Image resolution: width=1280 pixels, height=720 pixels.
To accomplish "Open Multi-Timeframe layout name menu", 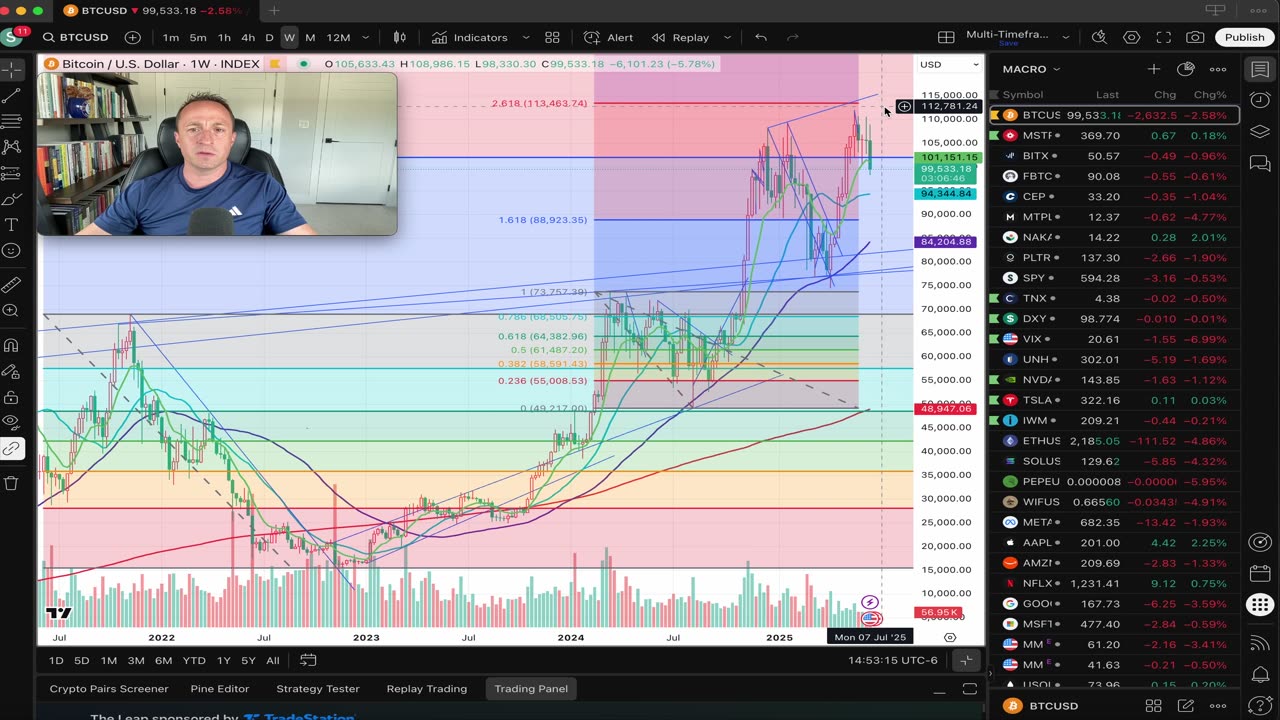I will click(1008, 37).
